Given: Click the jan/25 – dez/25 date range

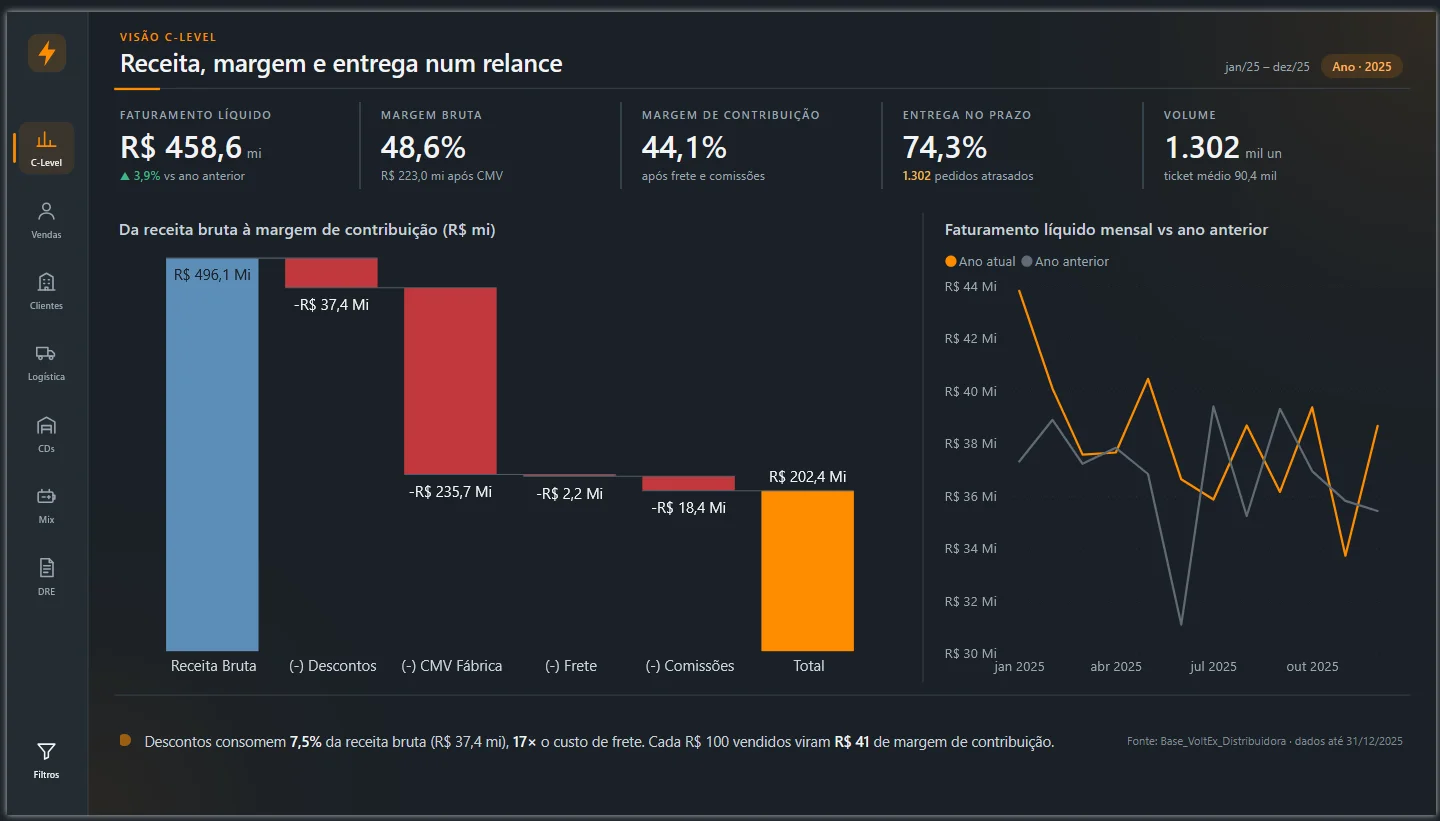Looking at the screenshot, I should click(x=1267, y=67).
